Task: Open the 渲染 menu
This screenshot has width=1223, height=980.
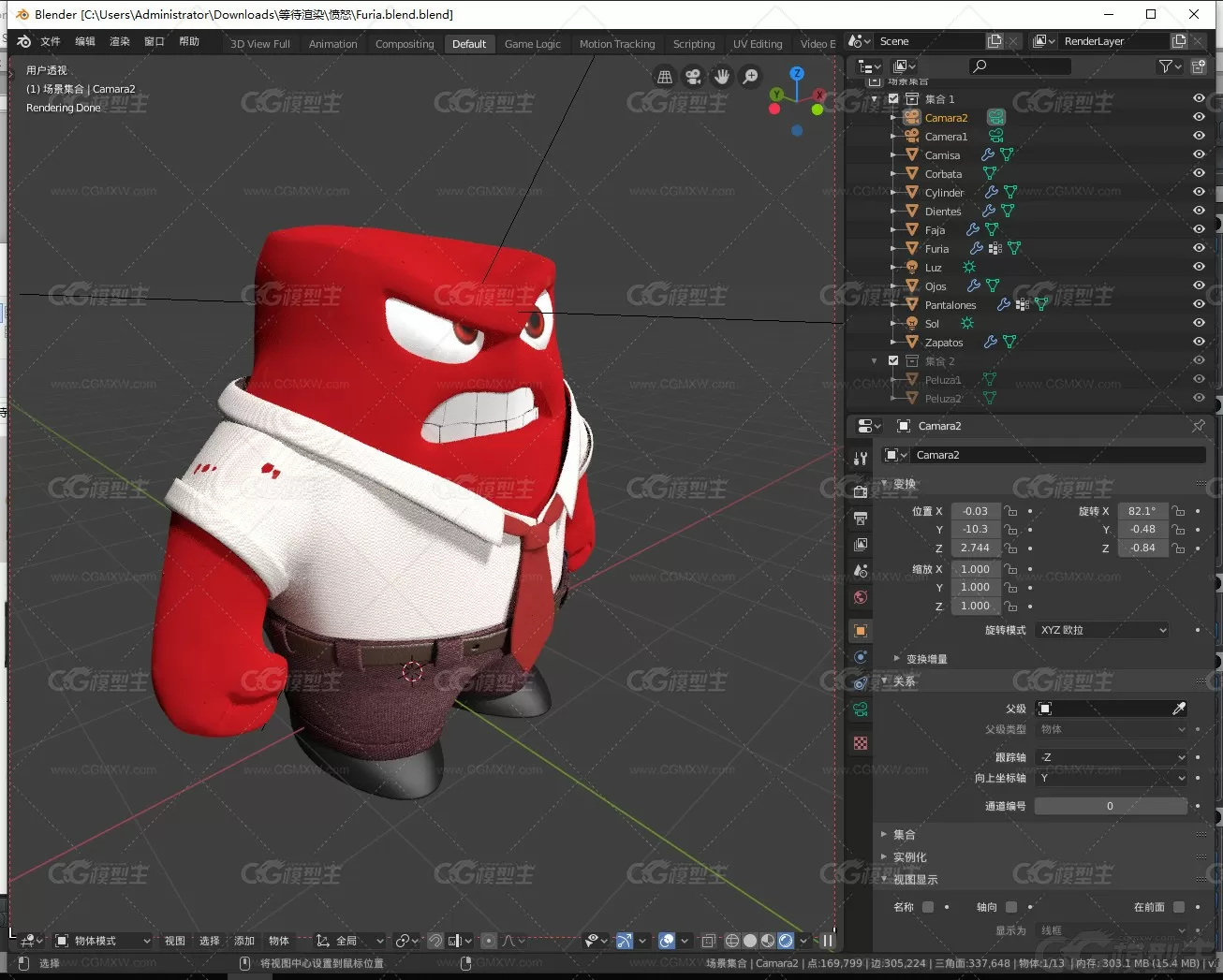Action: coord(120,41)
